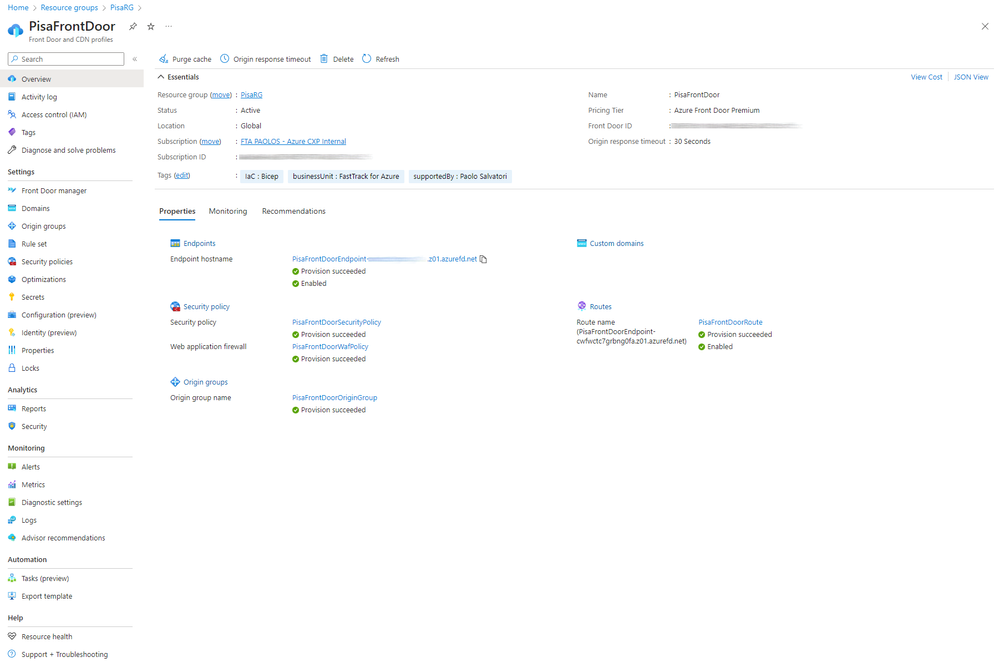Mark PisaFrontDoor as favorite star
The image size is (999, 666).
click(151, 27)
